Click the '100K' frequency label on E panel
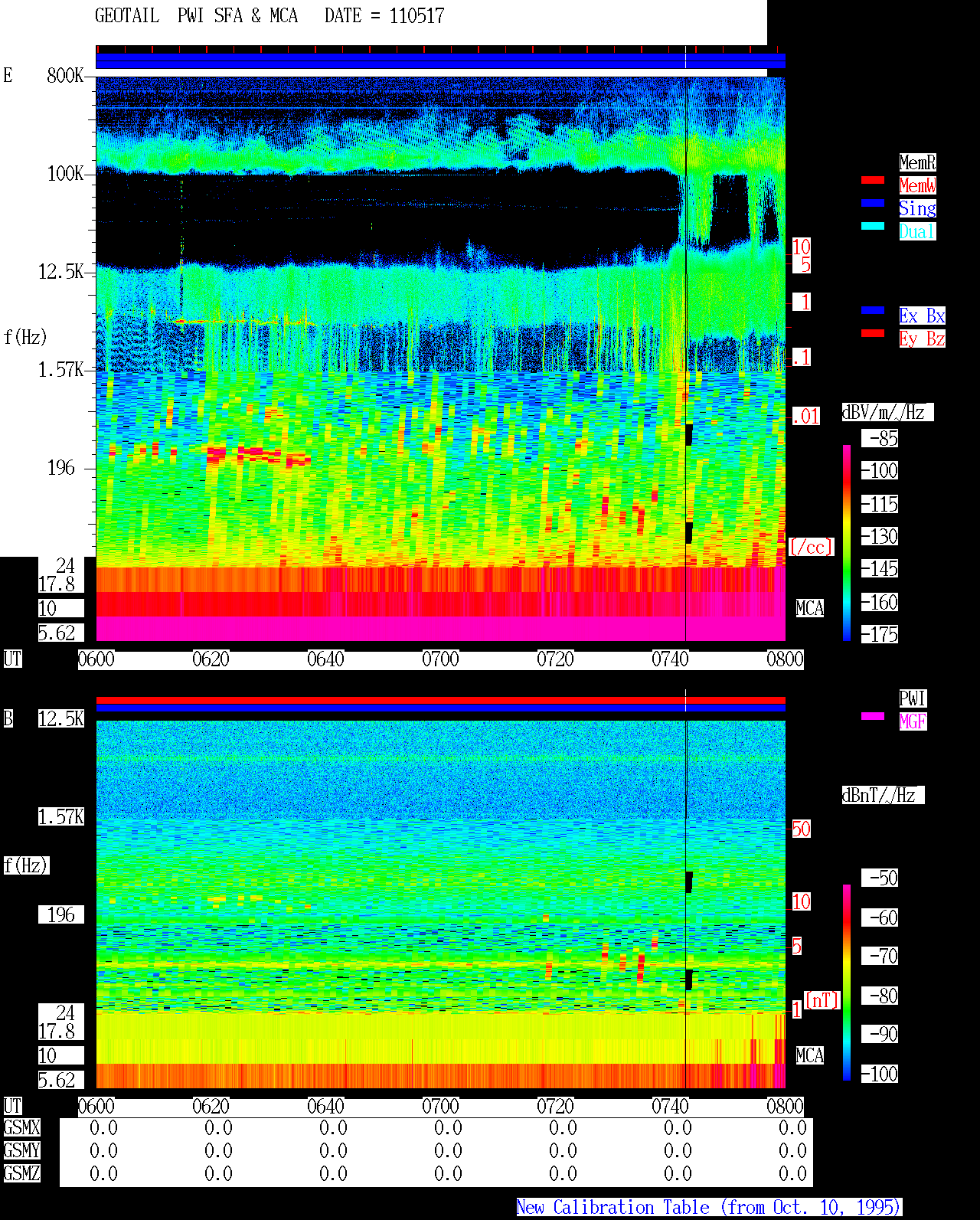 coord(65,174)
